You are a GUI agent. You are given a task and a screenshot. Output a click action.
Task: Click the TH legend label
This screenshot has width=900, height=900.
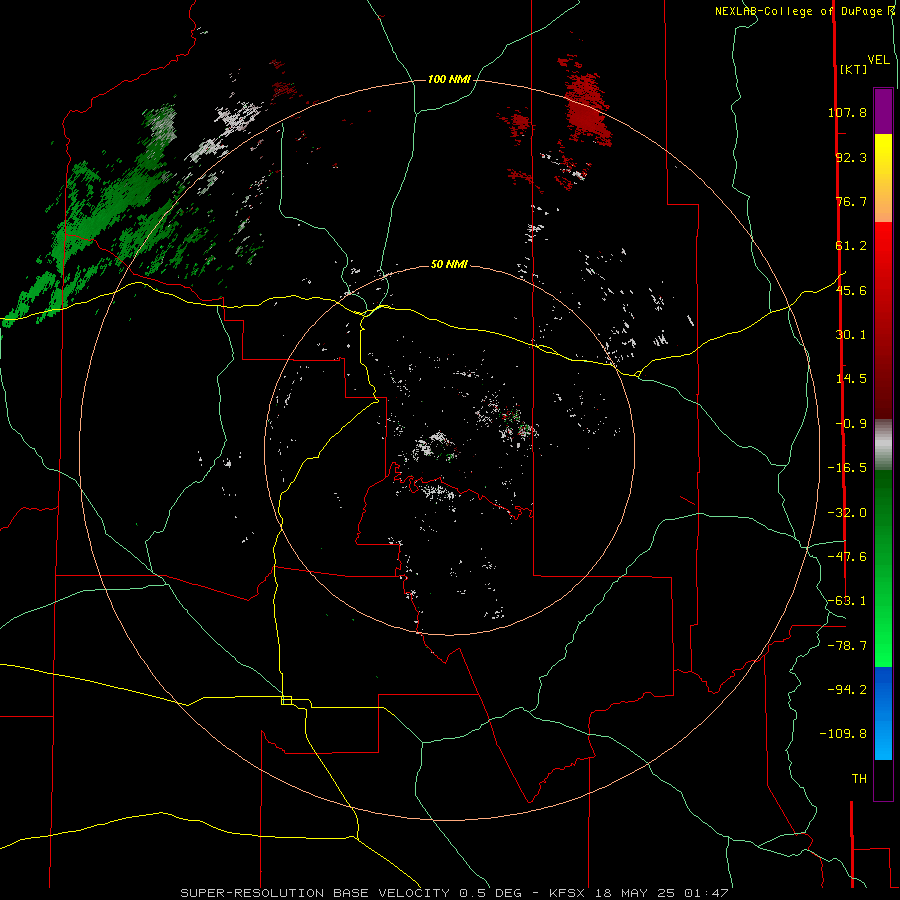(859, 779)
